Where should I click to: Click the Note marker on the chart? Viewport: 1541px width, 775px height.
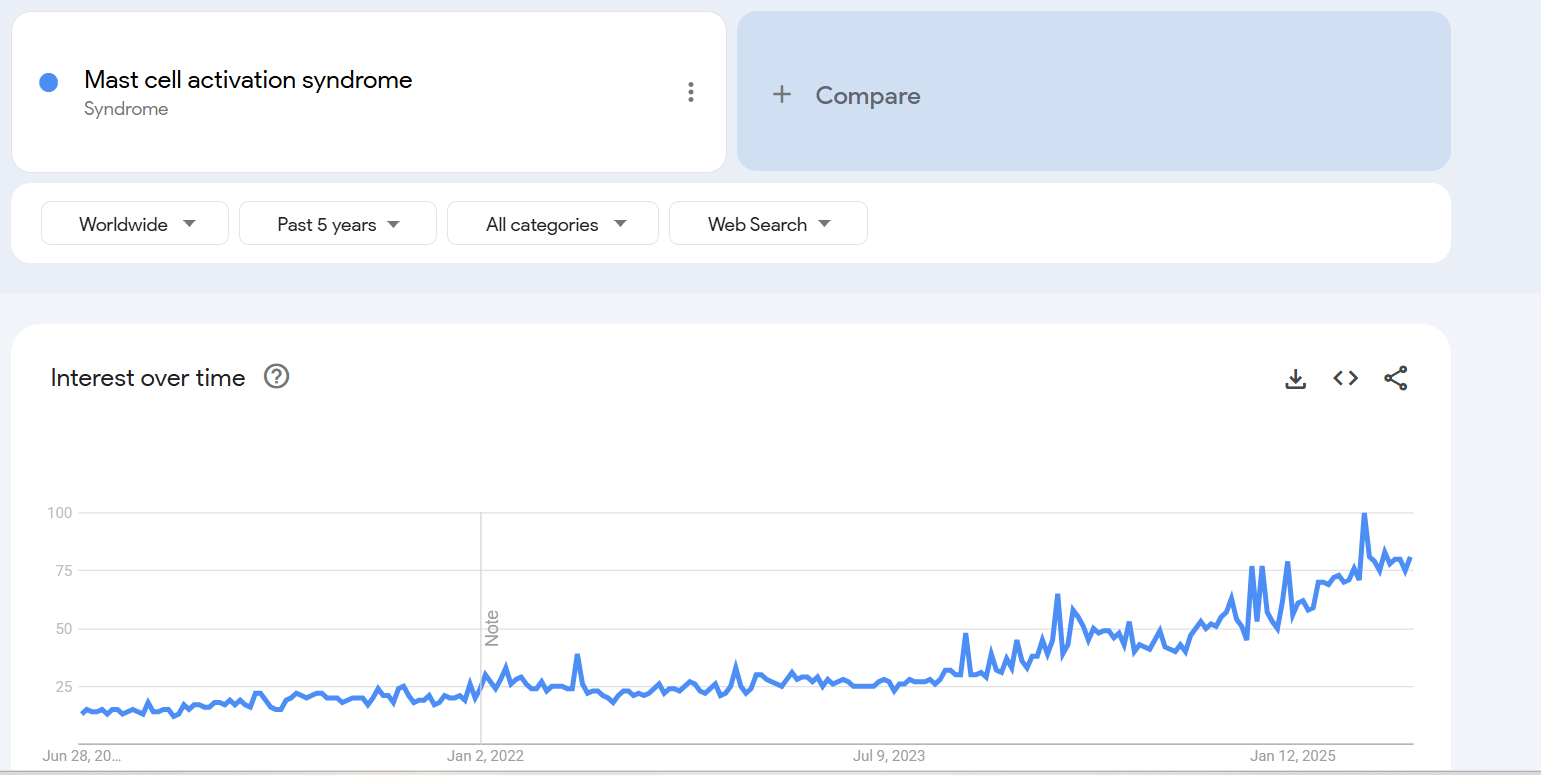point(492,628)
